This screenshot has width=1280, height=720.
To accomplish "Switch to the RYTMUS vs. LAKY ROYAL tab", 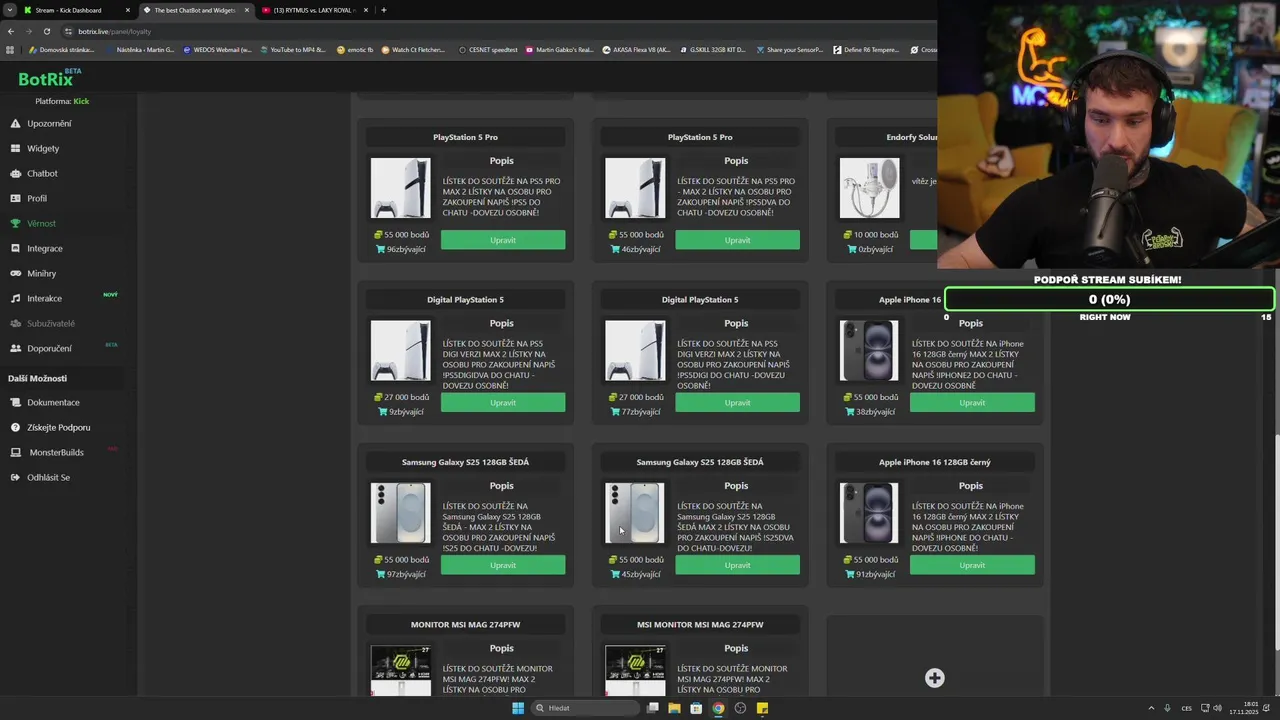I will pos(314,10).
